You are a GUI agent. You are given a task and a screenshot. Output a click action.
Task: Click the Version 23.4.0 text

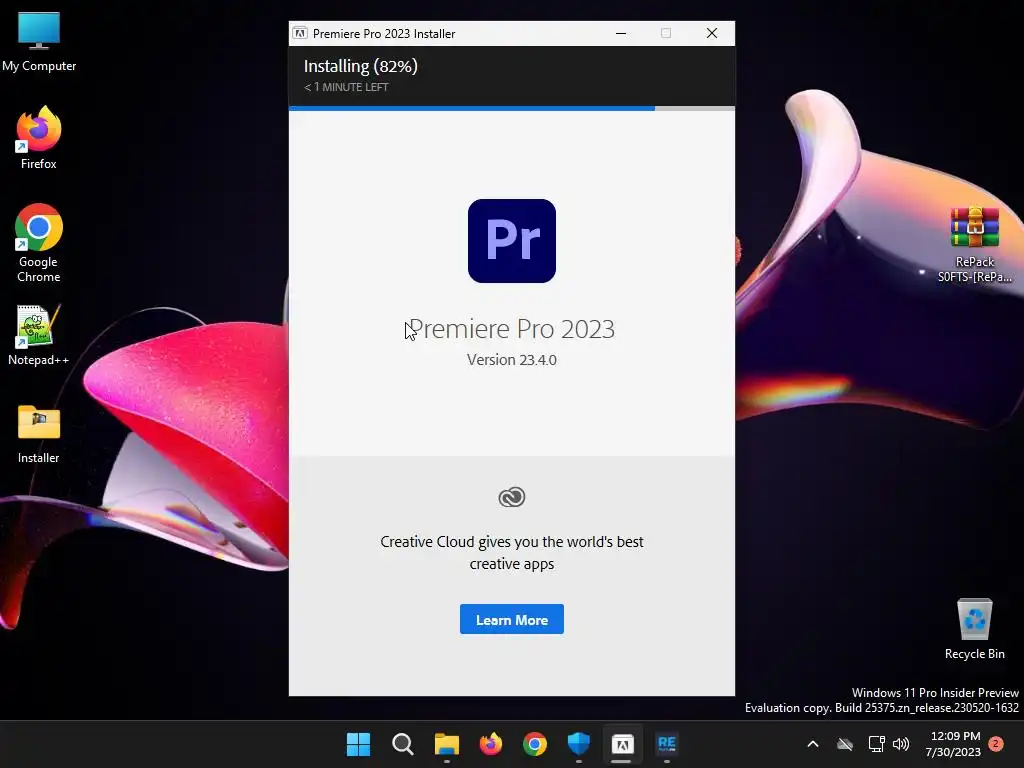click(511, 360)
